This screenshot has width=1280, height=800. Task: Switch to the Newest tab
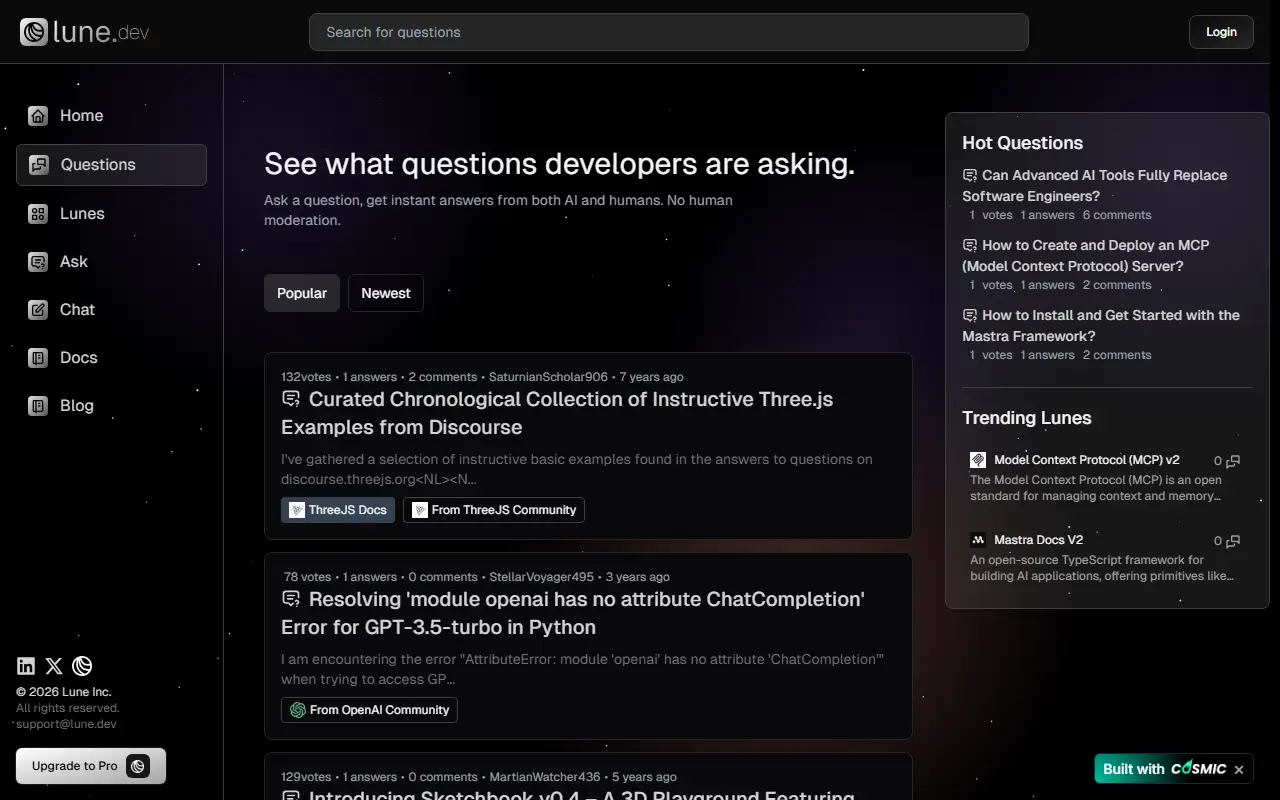click(386, 293)
